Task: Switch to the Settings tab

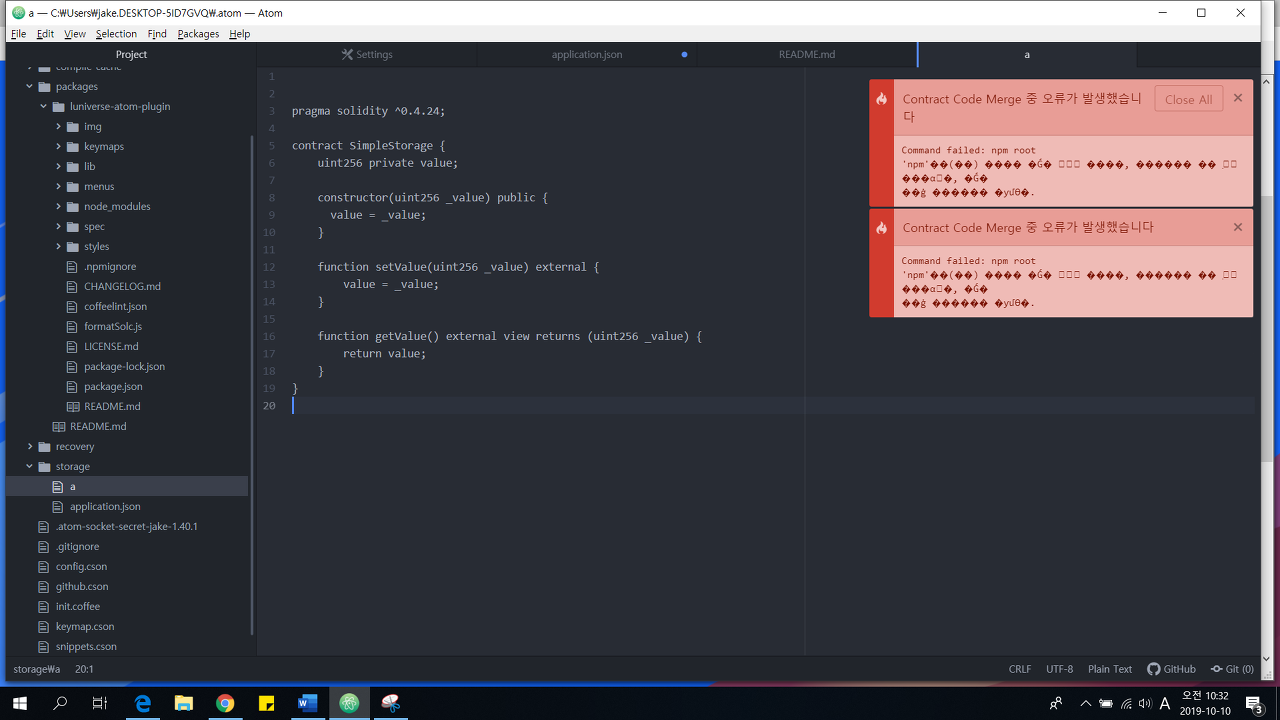Action: coord(367,55)
